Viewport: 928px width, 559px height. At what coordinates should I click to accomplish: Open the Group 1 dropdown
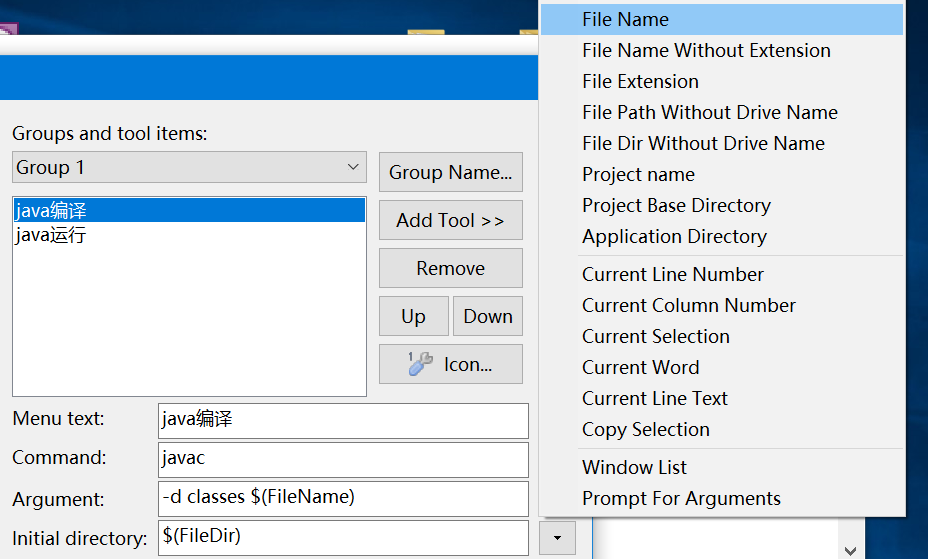190,167
